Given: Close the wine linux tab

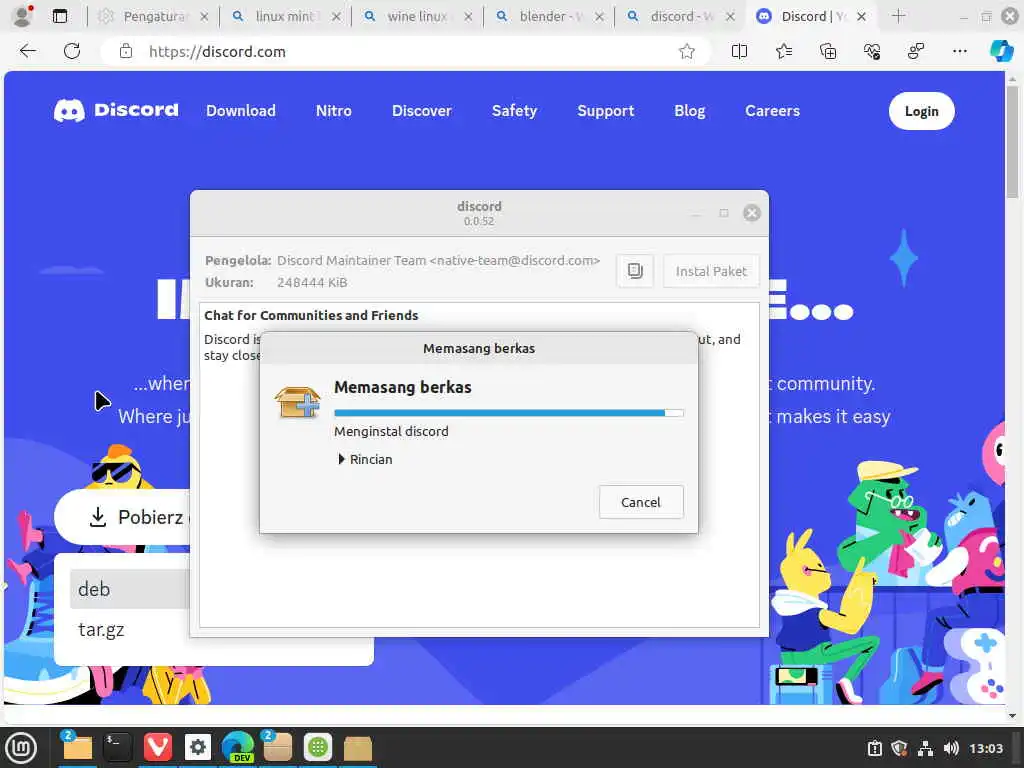Looking at the screenshot, I should [468, 17].
